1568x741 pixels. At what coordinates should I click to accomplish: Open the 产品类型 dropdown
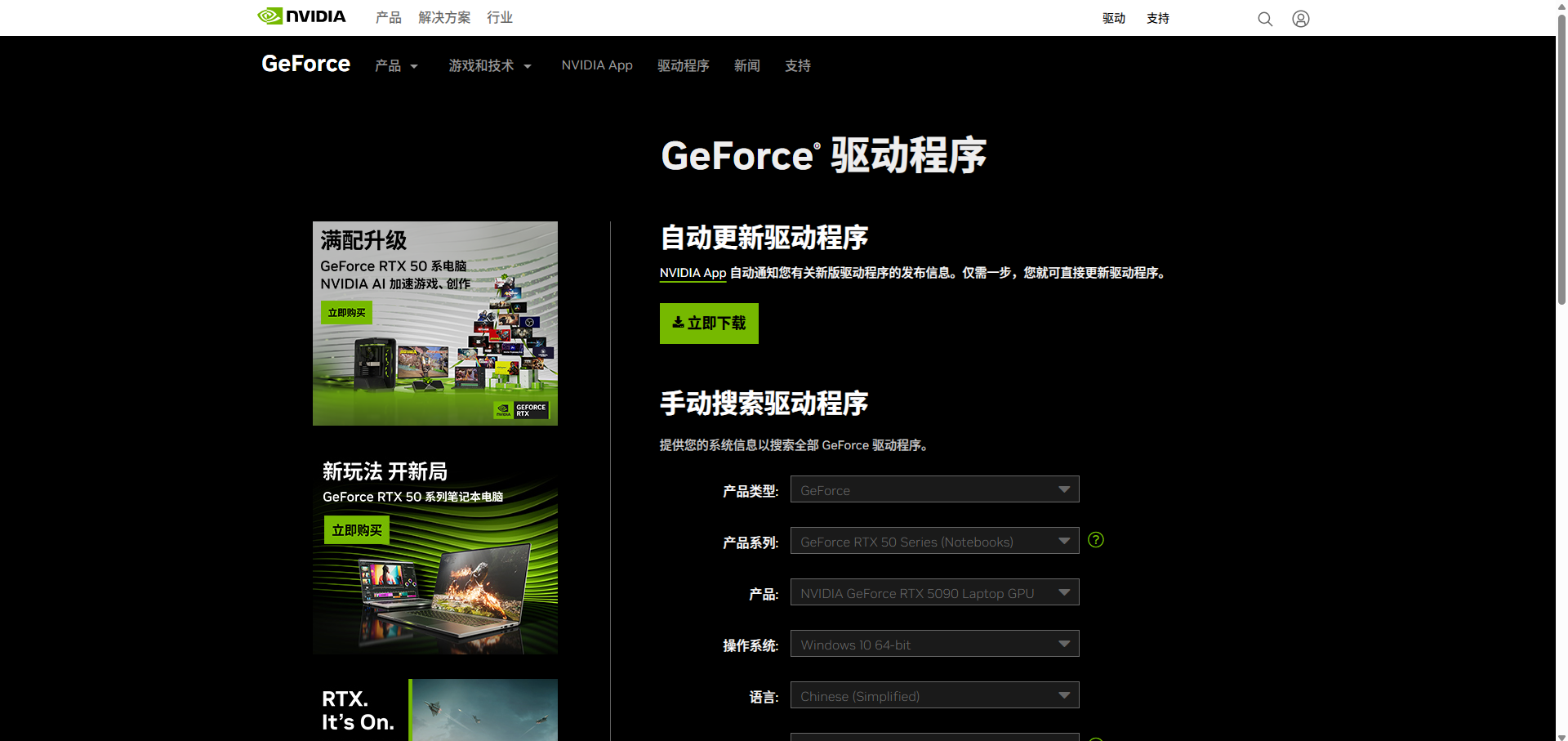tap(933, 489)
